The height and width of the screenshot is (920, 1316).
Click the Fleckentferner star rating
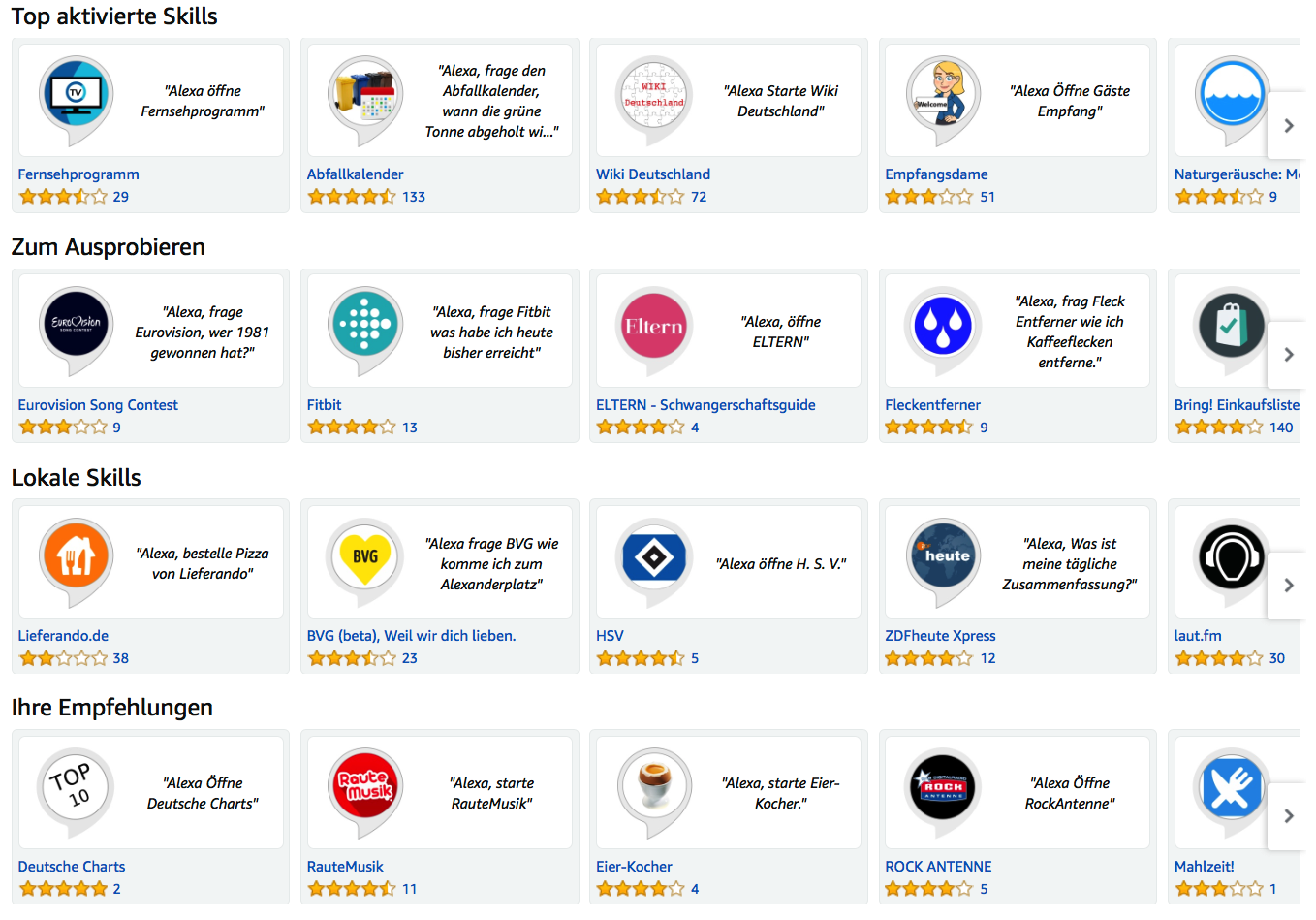(928, 428)
